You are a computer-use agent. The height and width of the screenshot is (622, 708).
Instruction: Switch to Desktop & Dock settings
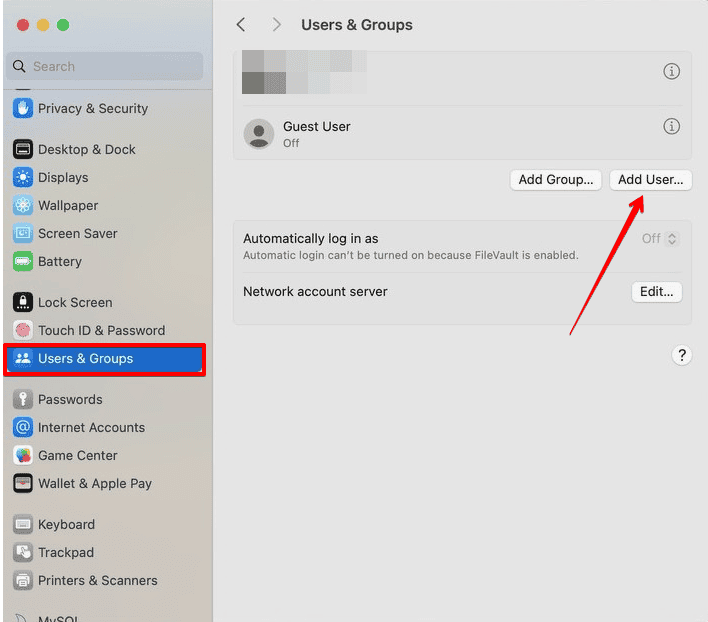(x=87, y=149)
